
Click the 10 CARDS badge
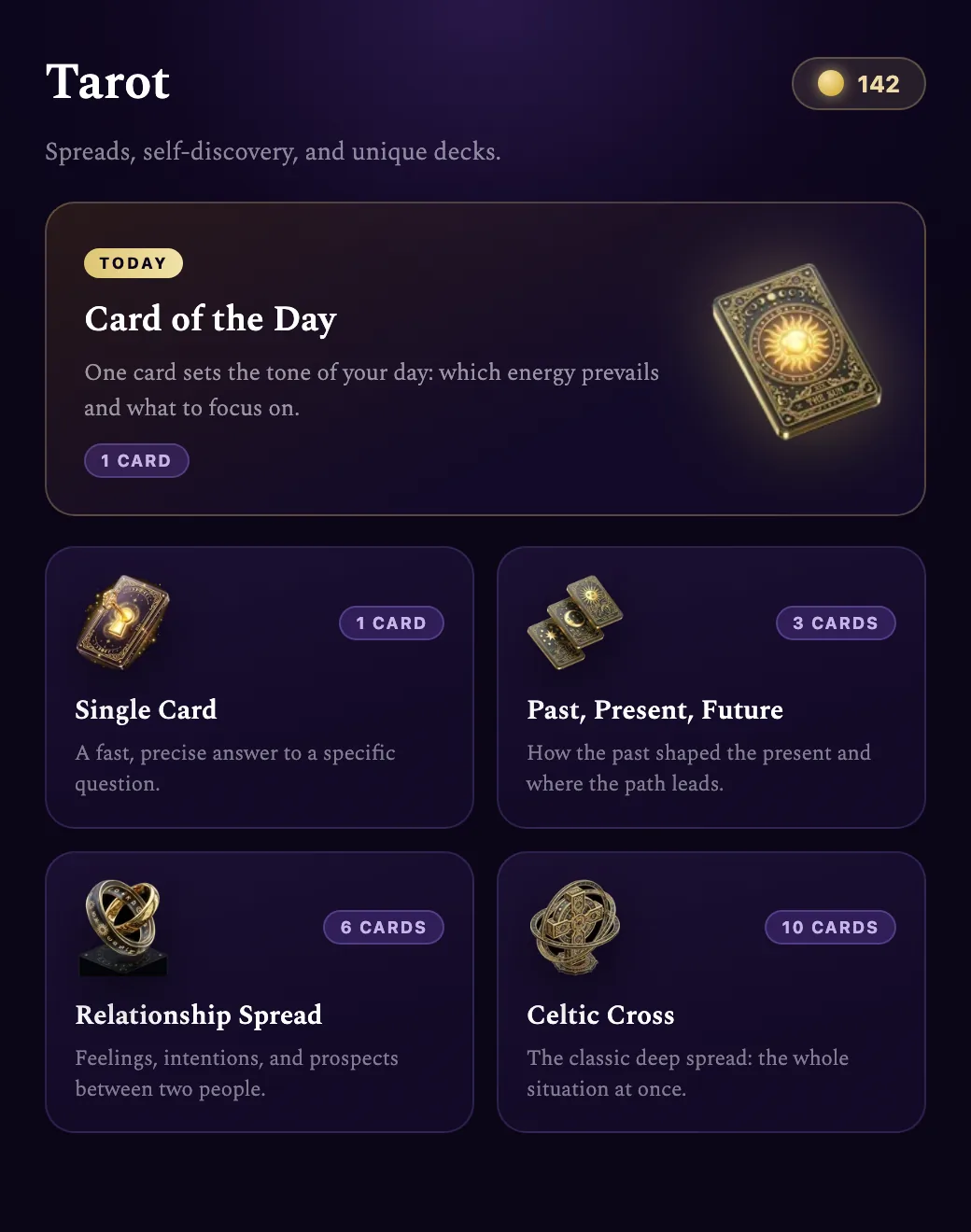pyautogui.click(x=830, y=927)
